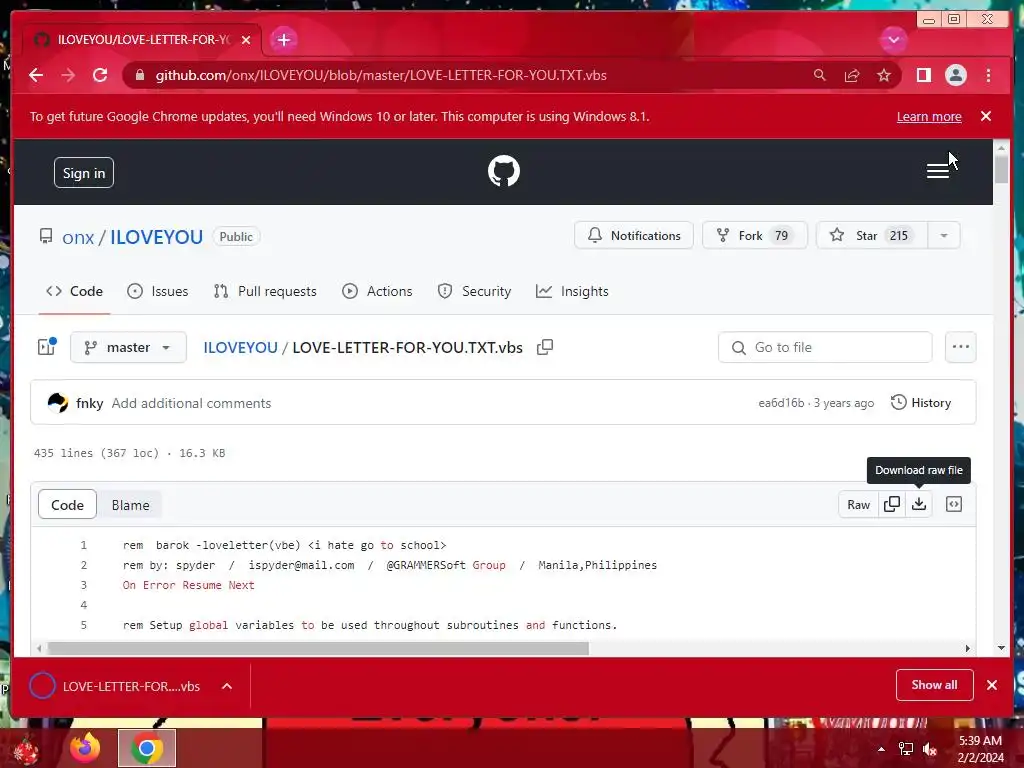This screenshot has height=768, width=1024.
Task: Open the Chrome profile avatar
Action: [955, 75]
